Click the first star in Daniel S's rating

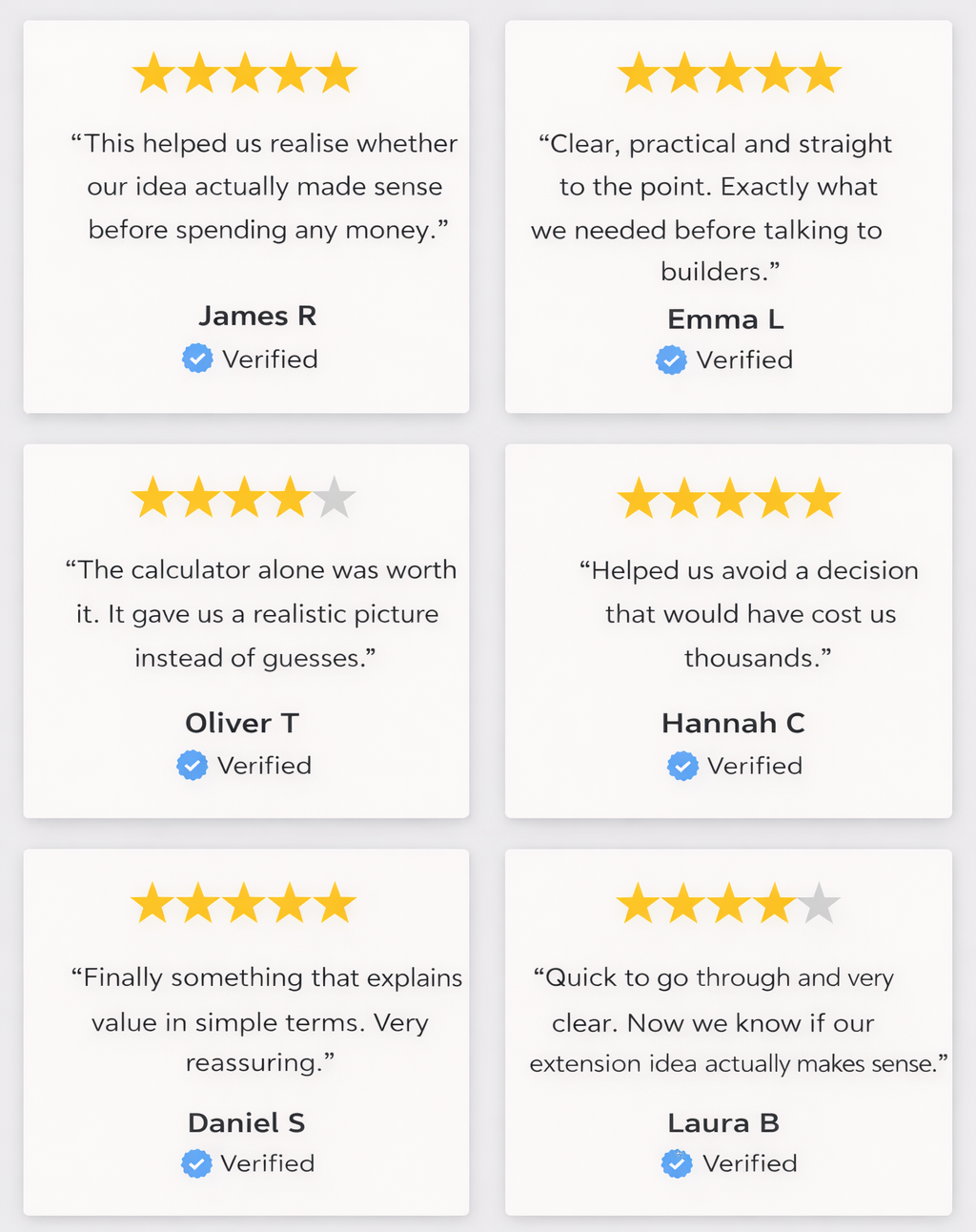tap(152, 904)
